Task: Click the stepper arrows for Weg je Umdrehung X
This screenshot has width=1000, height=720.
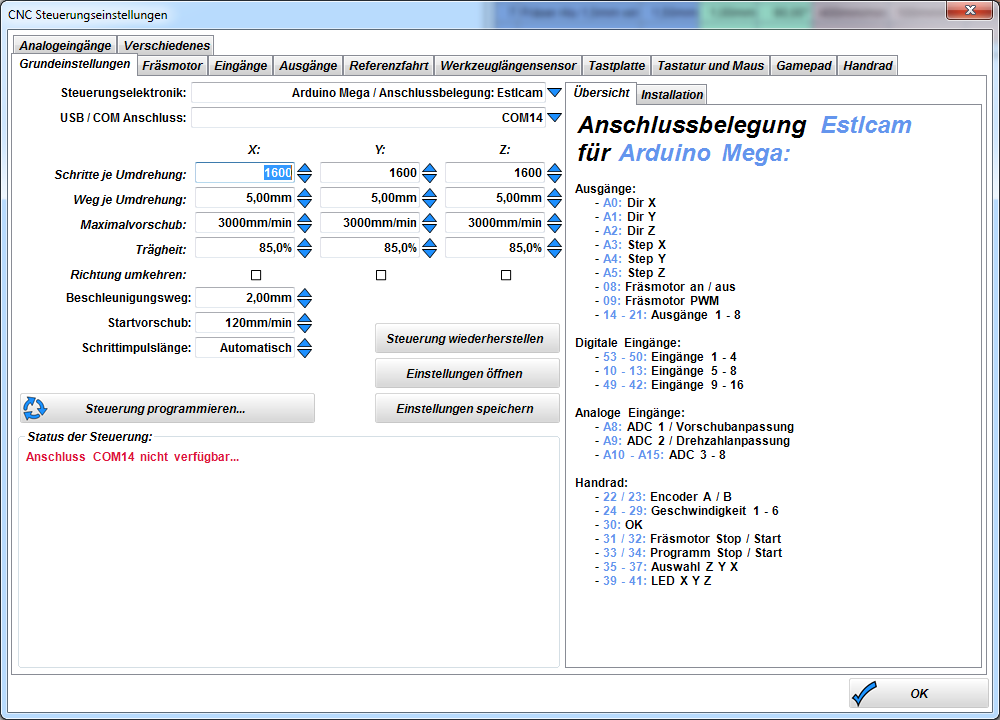Action: click(305, 198)
